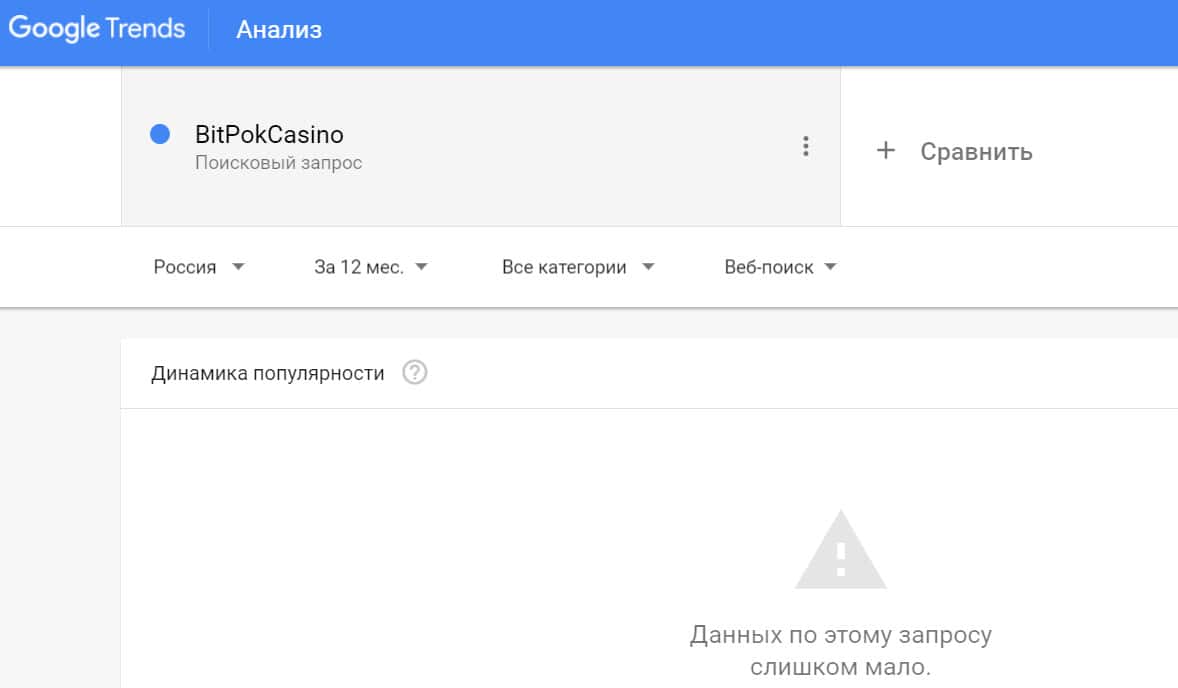The height and width of the screenshot is (688, 1178).
Task: Click the plus icon beside Сравнить
Action: [885, 151]
